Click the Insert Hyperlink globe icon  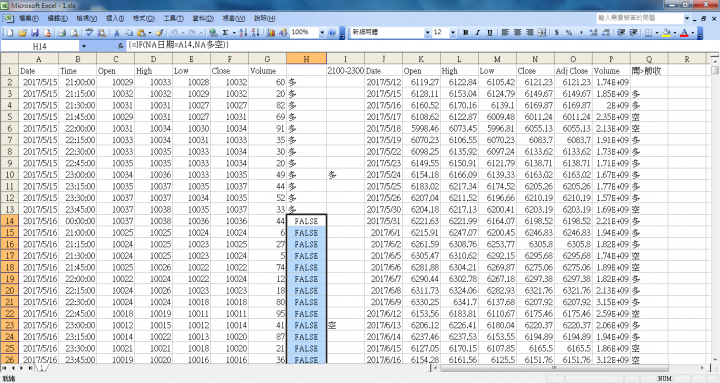pos(213,33)
